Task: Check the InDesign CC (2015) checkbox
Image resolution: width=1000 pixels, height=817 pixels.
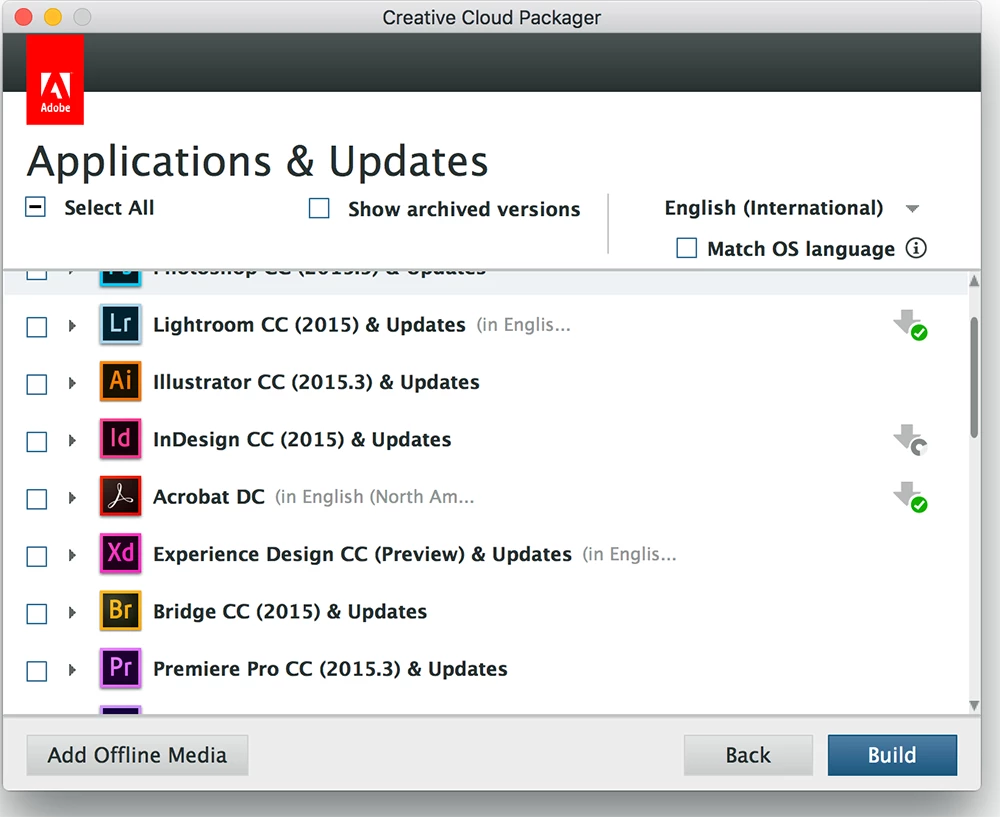Action: click(x=36, y=442)
